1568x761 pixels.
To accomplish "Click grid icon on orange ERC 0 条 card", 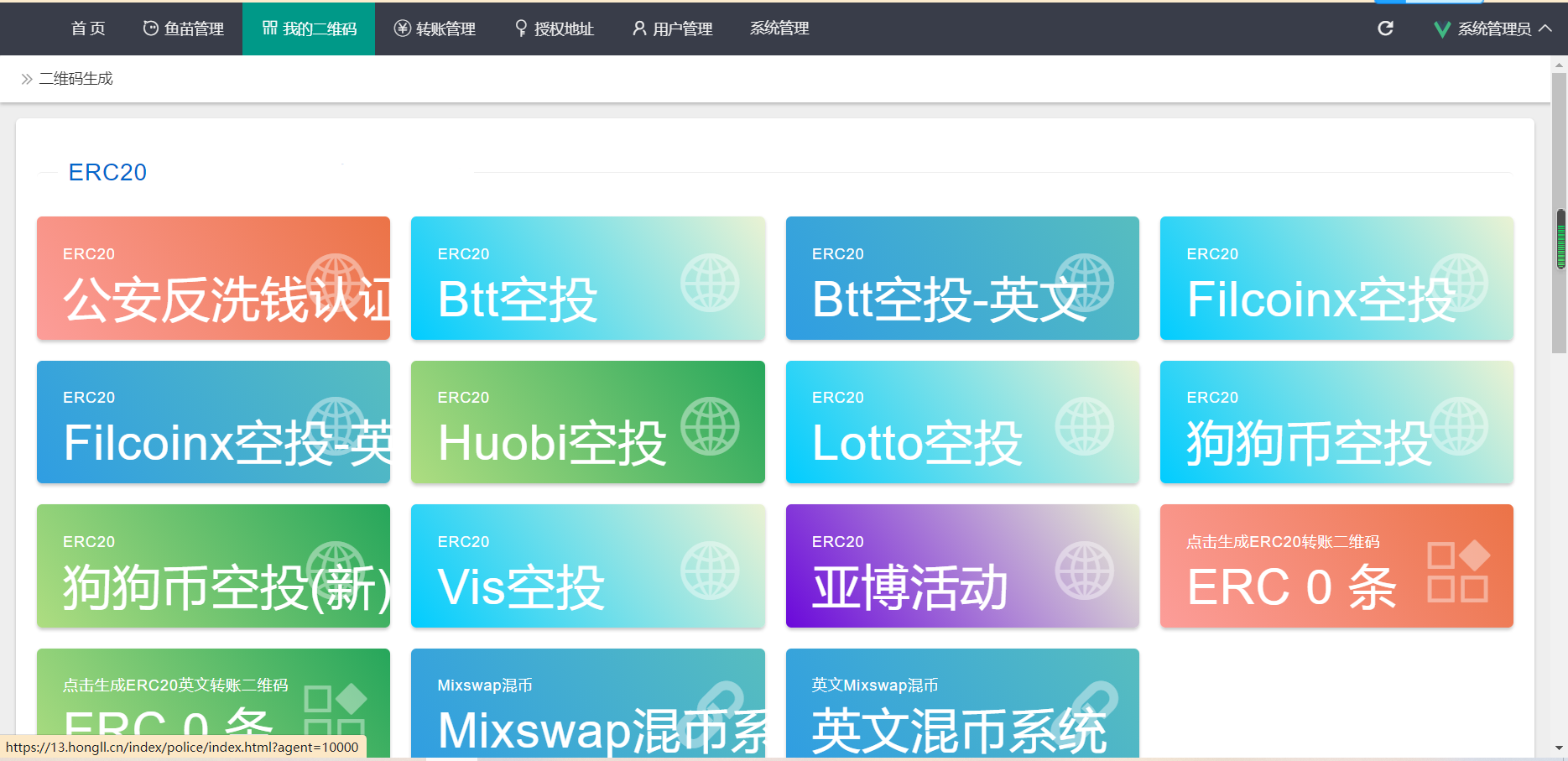I will tap(1459, 572).
